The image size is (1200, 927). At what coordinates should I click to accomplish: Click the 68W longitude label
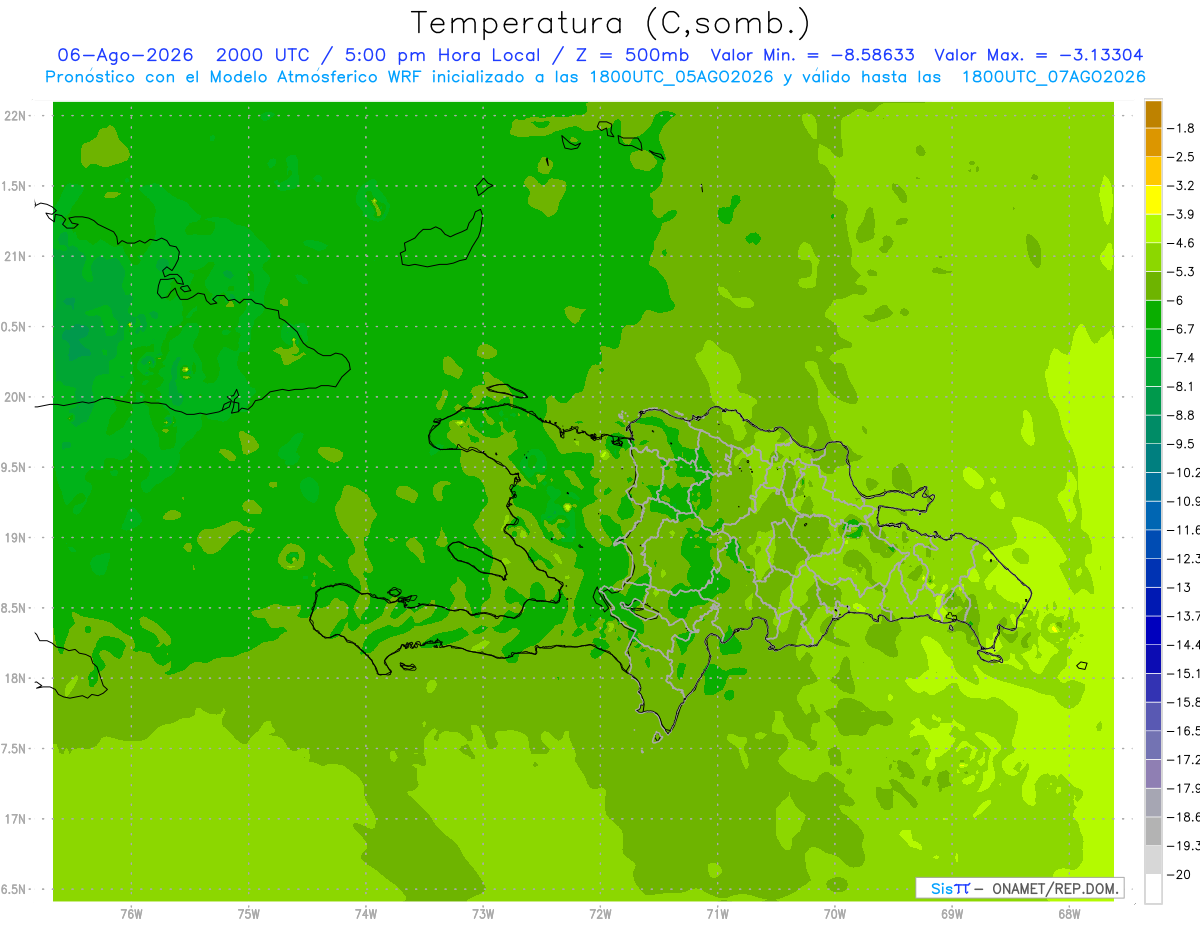pyautogui.click(x=1069, y=913)
